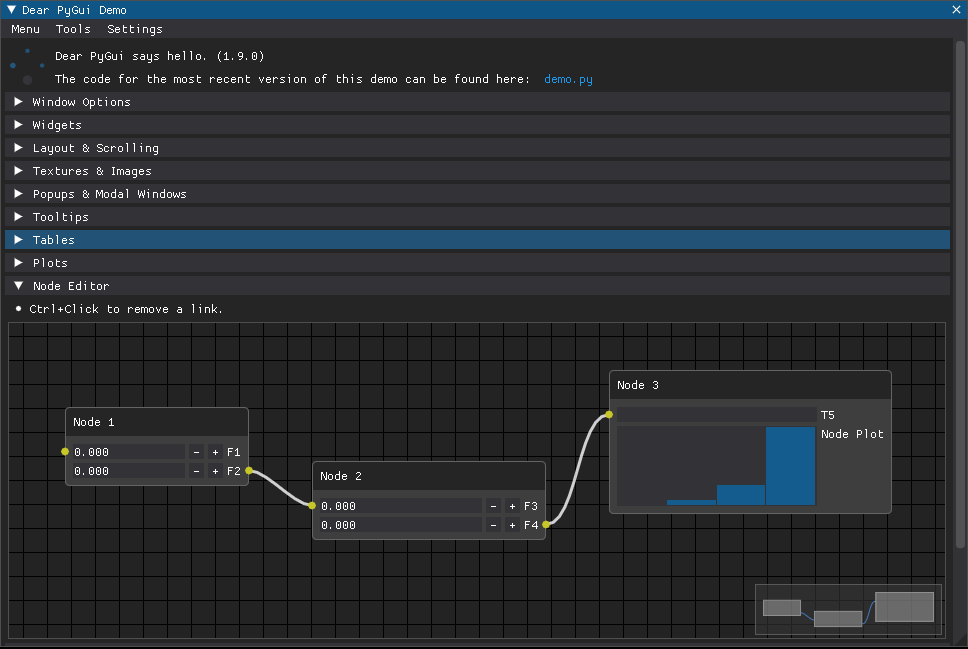This screenshot has width=968, height=649.
Task: Click the minus icon beside the F1 field
Action: 196,452
